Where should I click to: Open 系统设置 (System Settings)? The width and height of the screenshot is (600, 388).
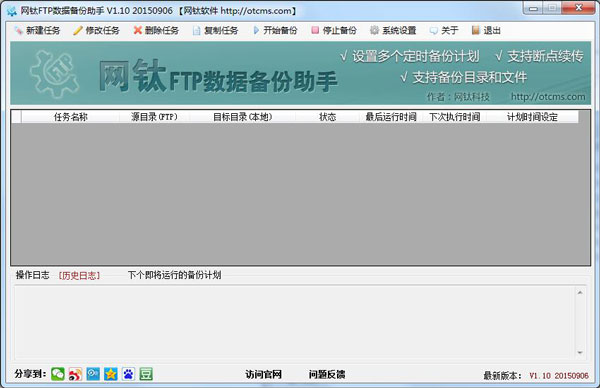[x=393, y=30]
